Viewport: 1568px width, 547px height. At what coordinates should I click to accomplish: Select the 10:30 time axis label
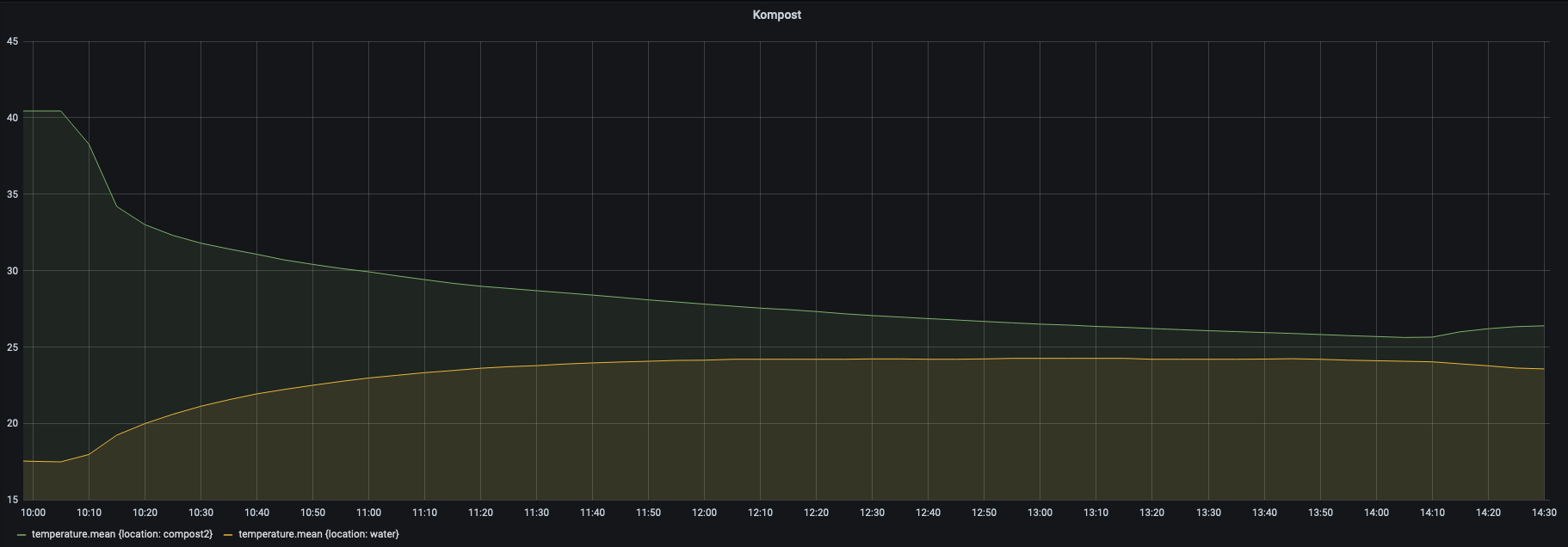click(x=201, y=513)
